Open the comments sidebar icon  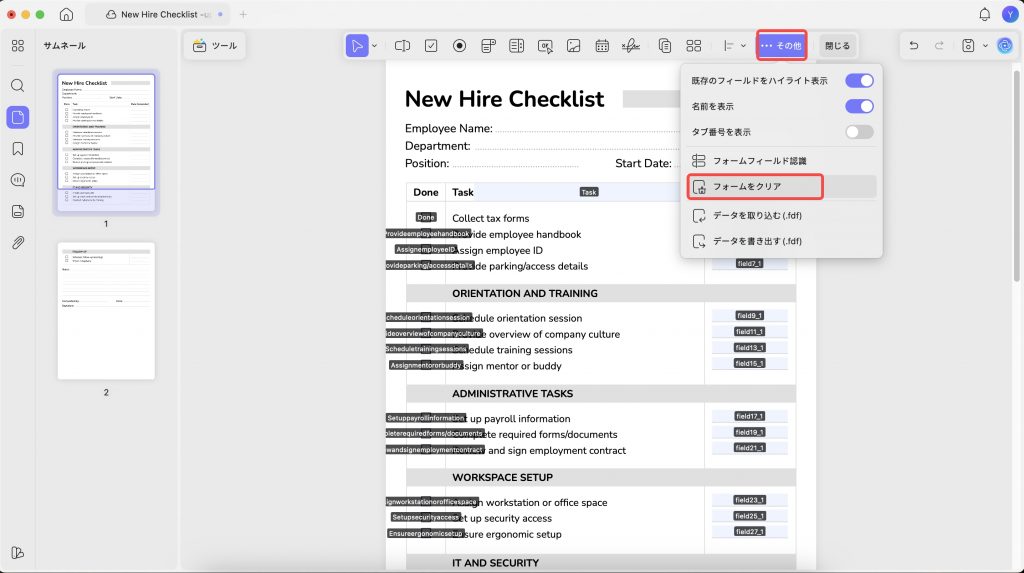(x=18, y=180)
